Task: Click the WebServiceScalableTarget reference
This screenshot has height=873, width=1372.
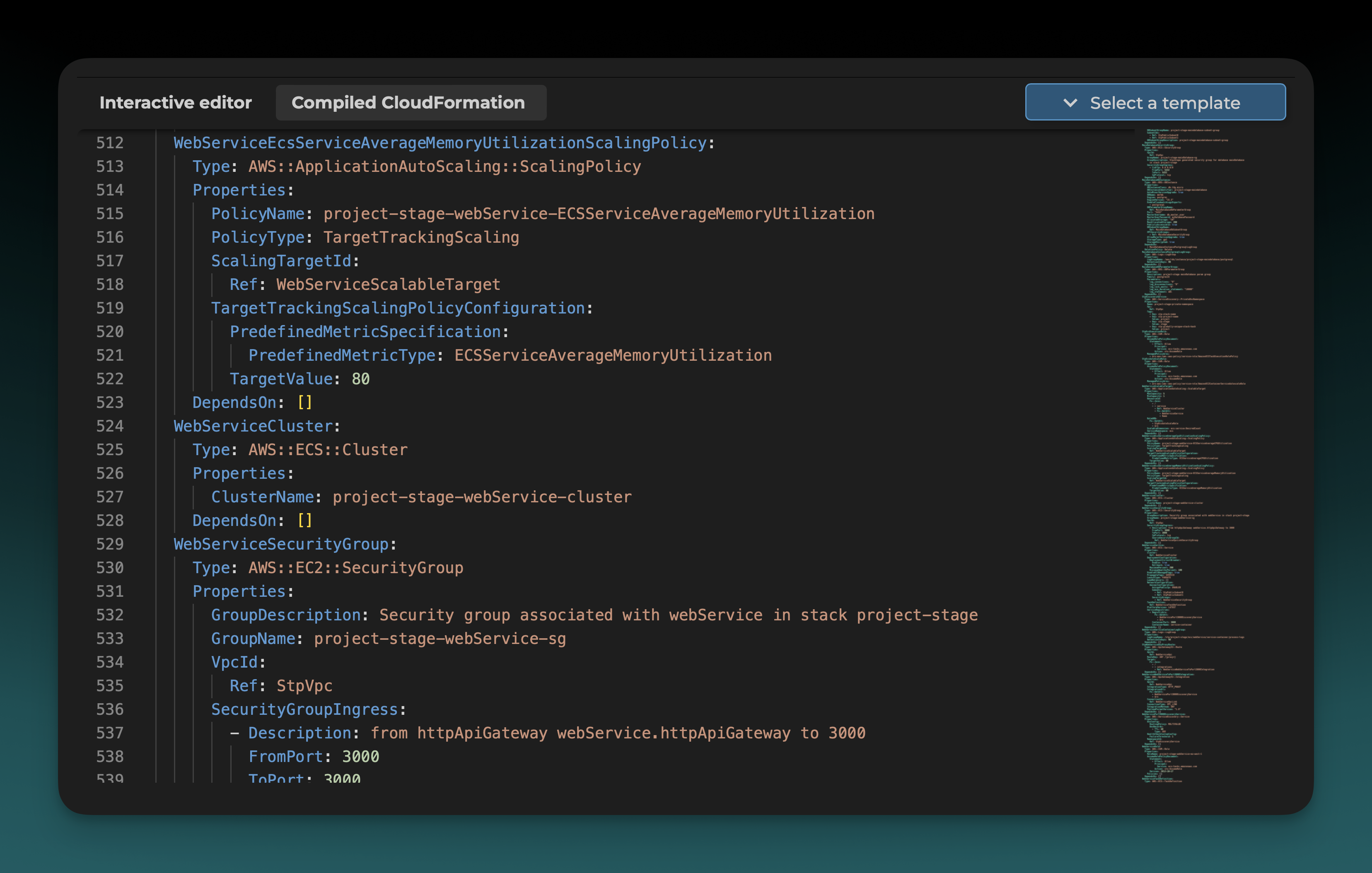Action: [388, 285]
